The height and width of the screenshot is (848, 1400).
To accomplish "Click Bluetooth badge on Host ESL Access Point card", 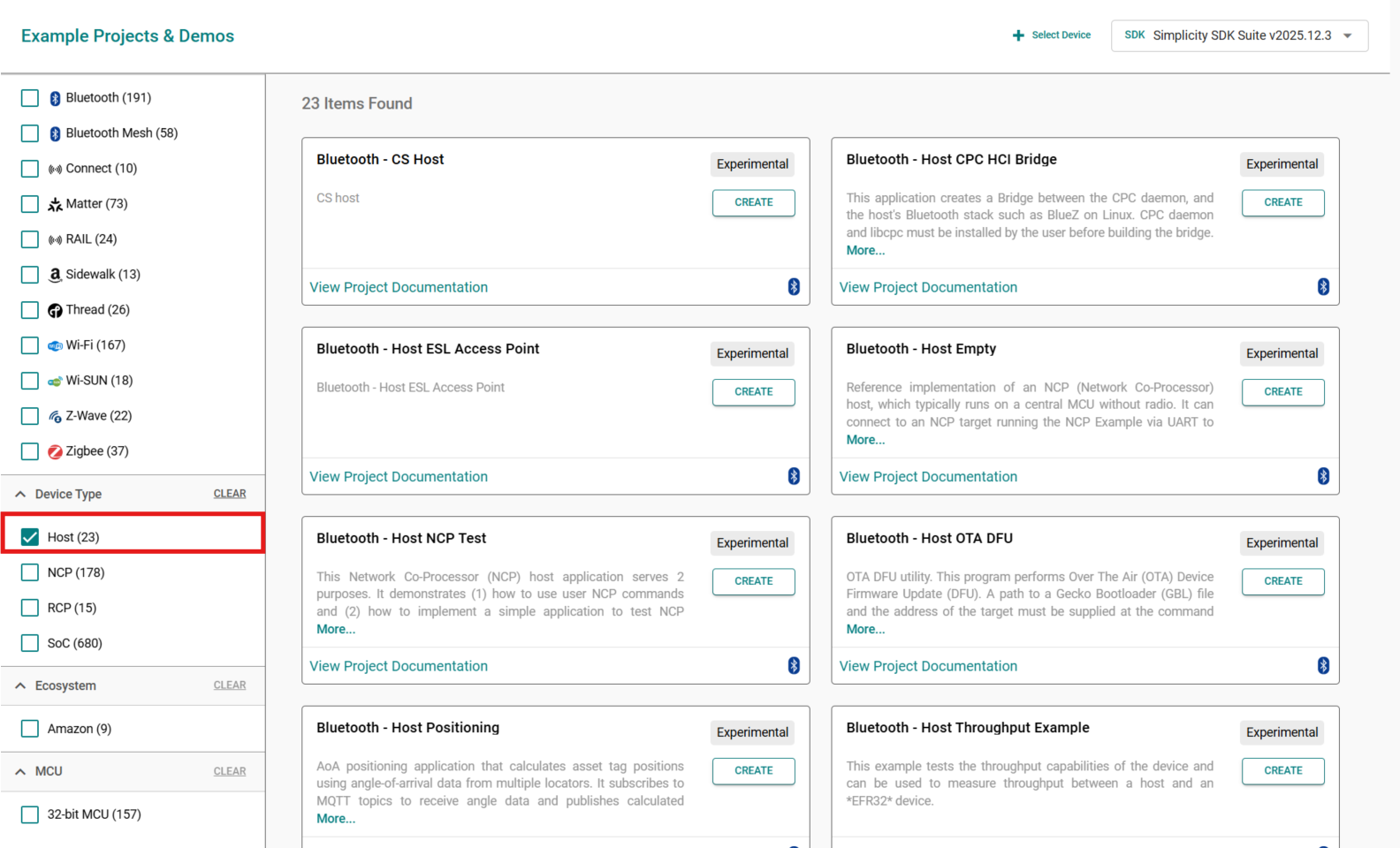I will tap(794, 476).
